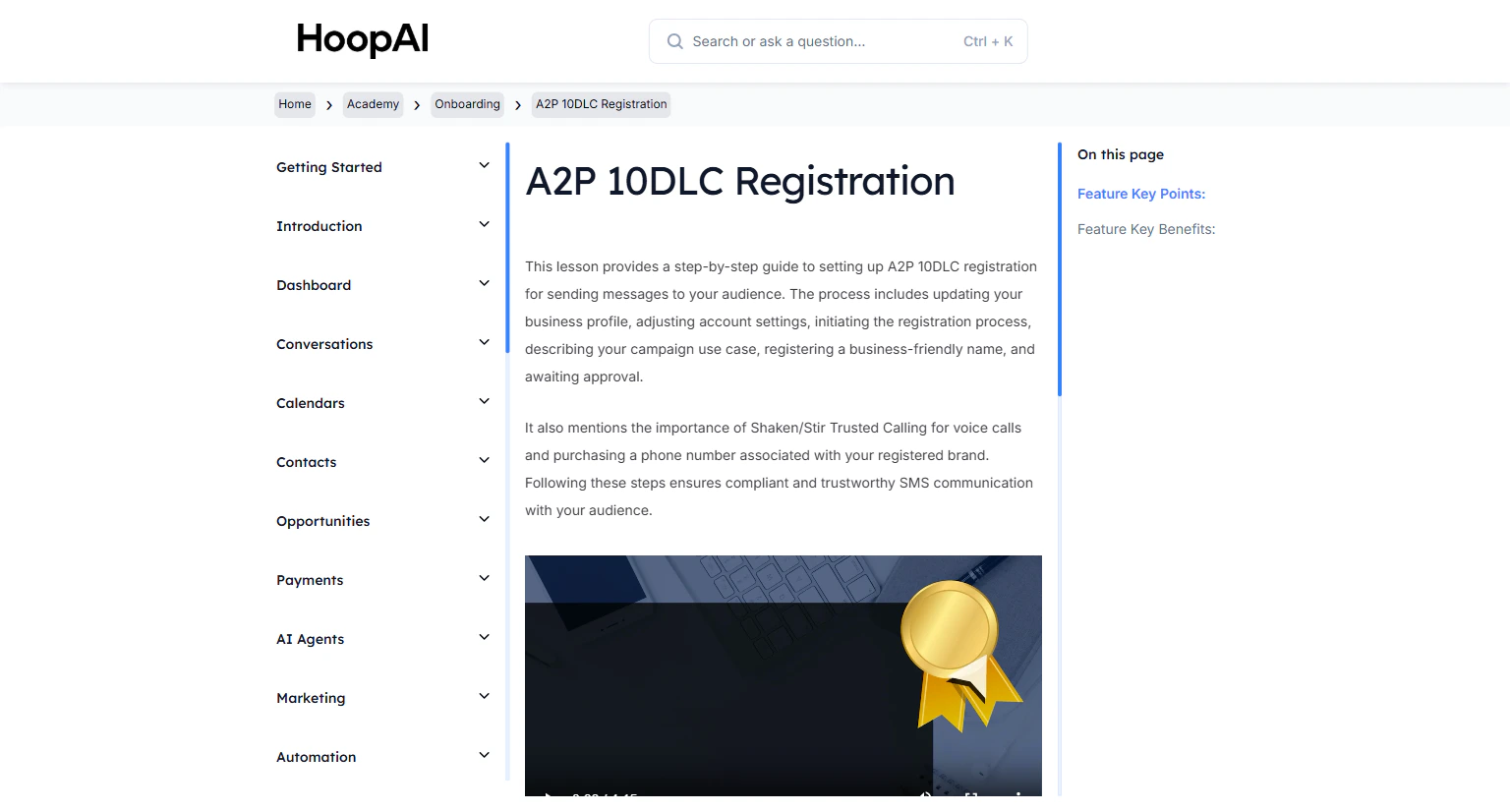Enter fullscreen mode on the video player
The image size is (1510, 812).
(x=970, y=796)
